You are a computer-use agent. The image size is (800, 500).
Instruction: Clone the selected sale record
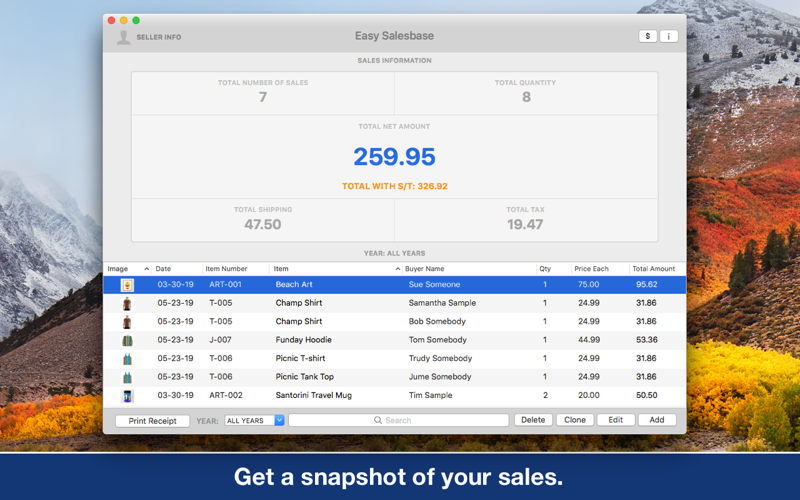[575, 420]
